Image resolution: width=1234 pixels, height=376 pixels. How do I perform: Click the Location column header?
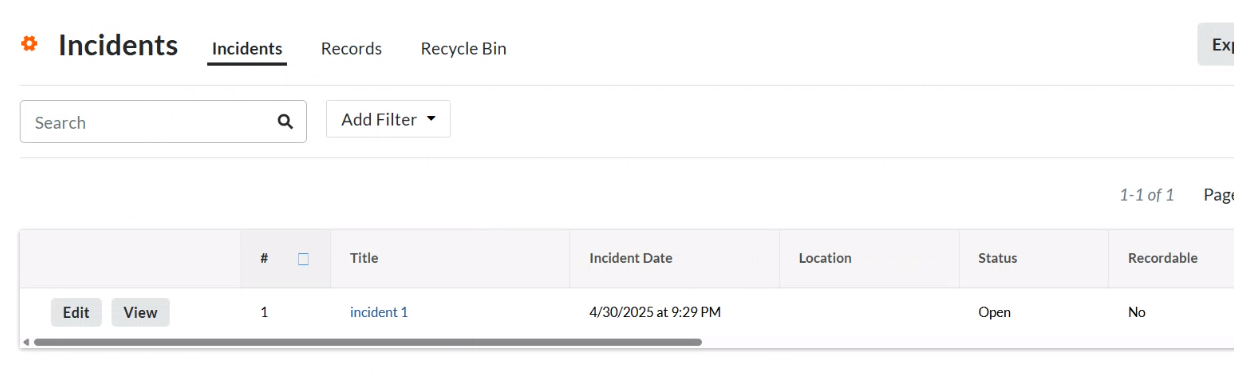pyautogui.click(x=825, y=258)
